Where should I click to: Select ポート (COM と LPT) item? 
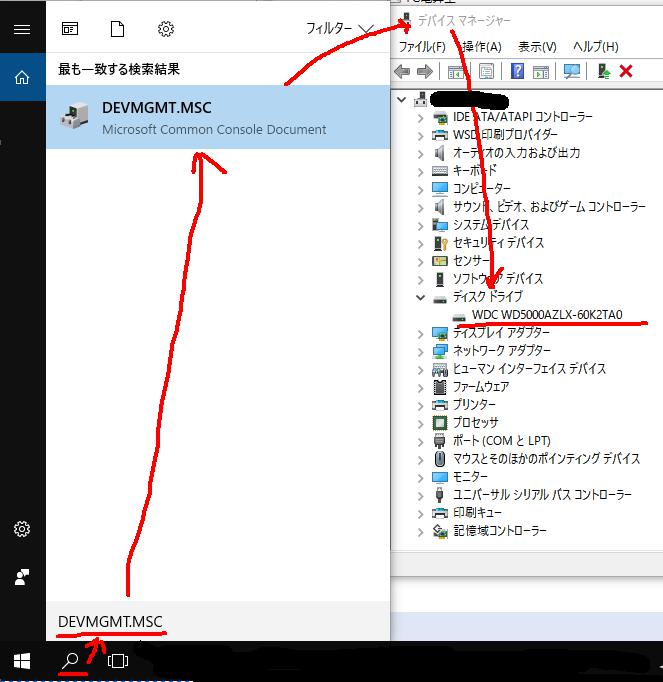(502, 441)
